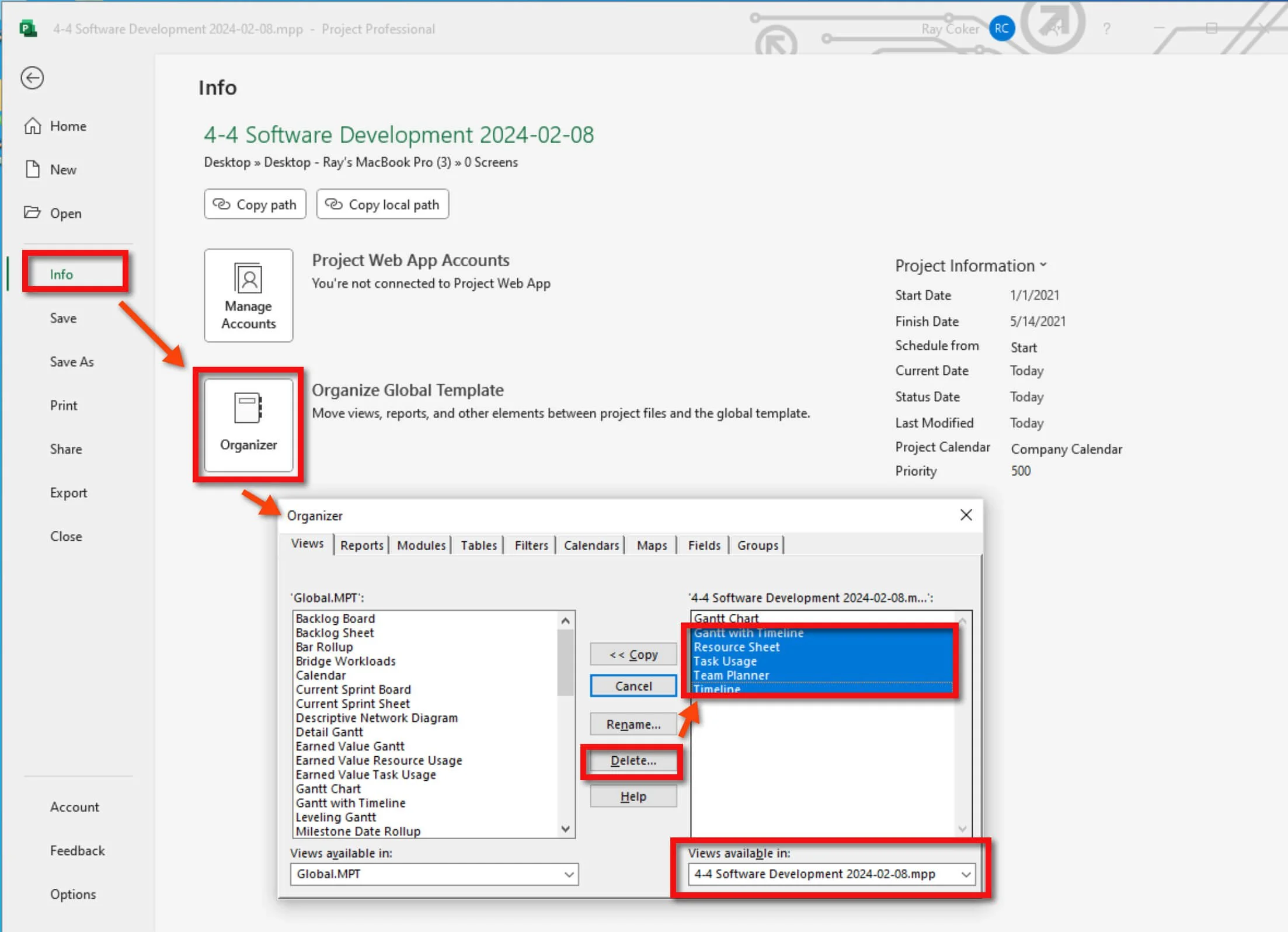Open the Feedback page
The height and width of the screenshot is (932, 1288).
click(x=78, y=850)
